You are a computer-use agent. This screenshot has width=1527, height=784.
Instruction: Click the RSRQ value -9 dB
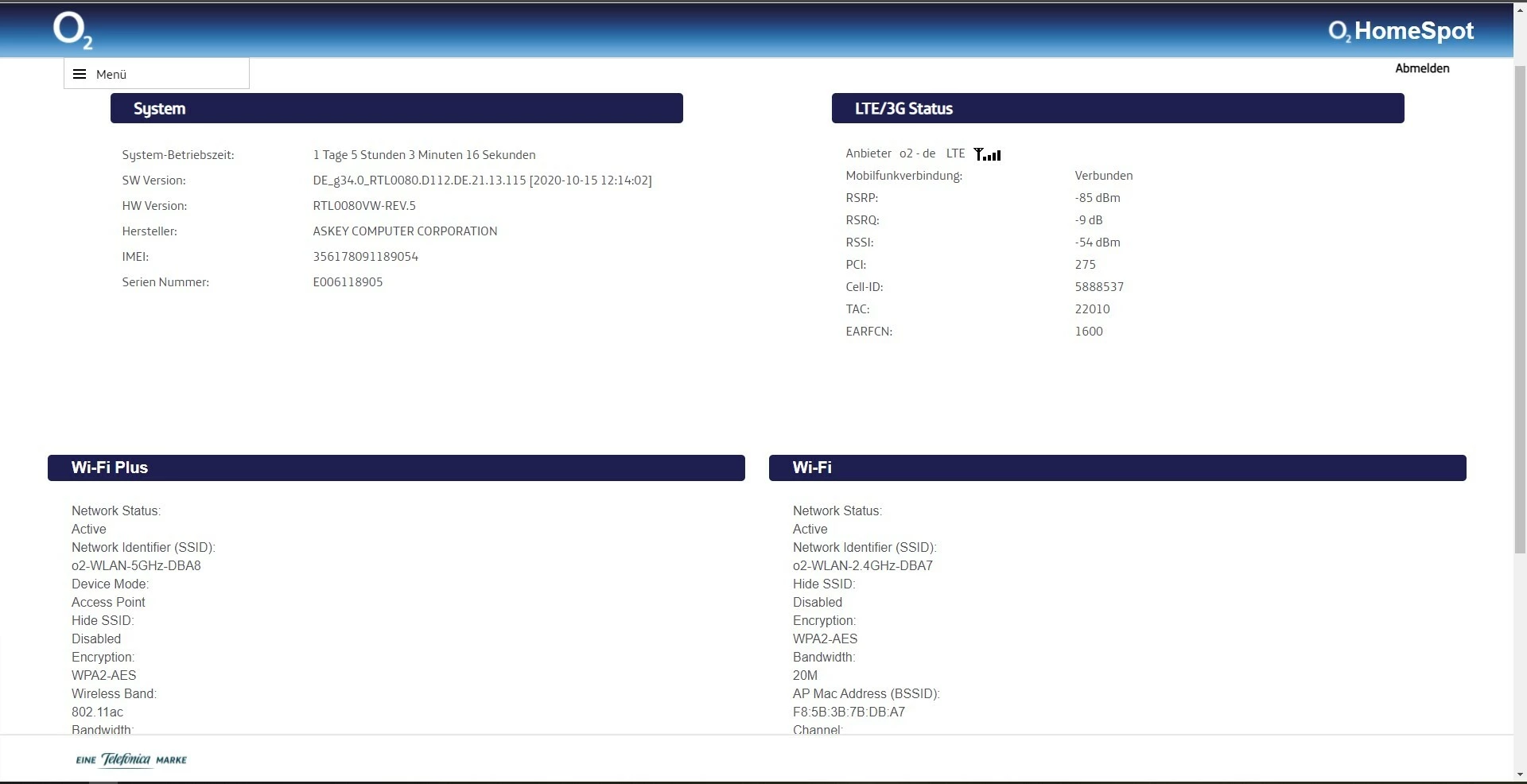[1089, 220]
